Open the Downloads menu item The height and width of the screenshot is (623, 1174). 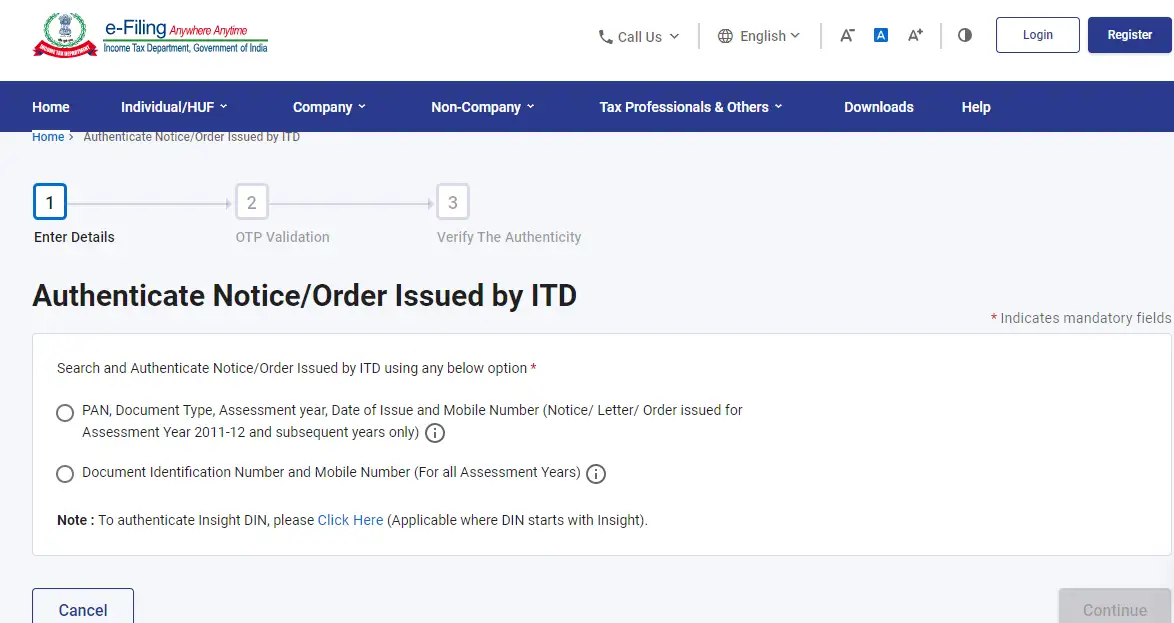[878, 106]
